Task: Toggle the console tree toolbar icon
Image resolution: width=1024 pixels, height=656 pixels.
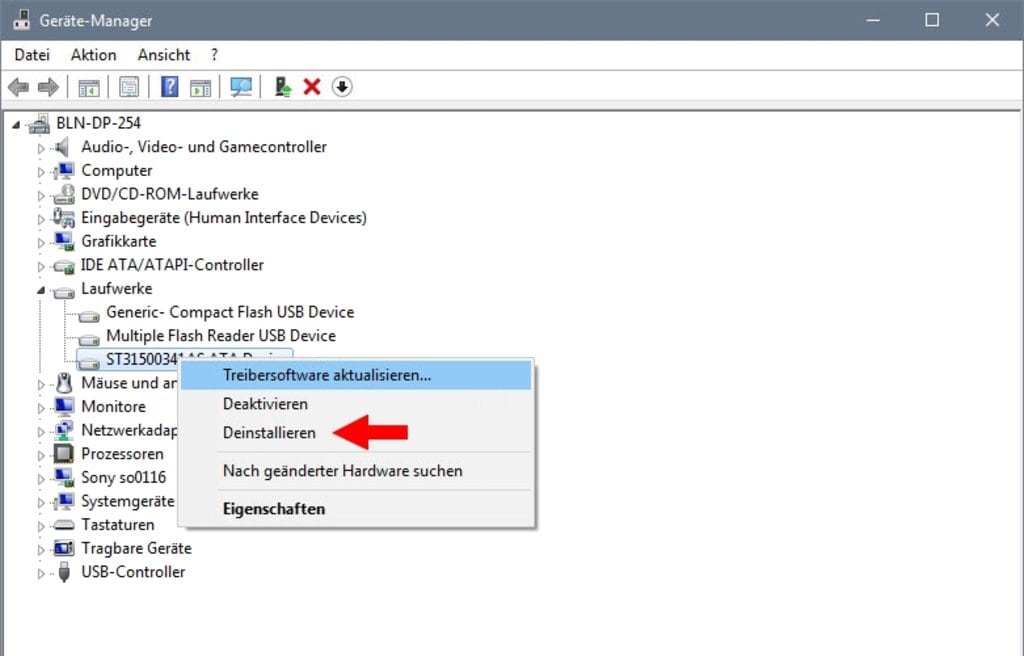Action: [x=89, y=87]
